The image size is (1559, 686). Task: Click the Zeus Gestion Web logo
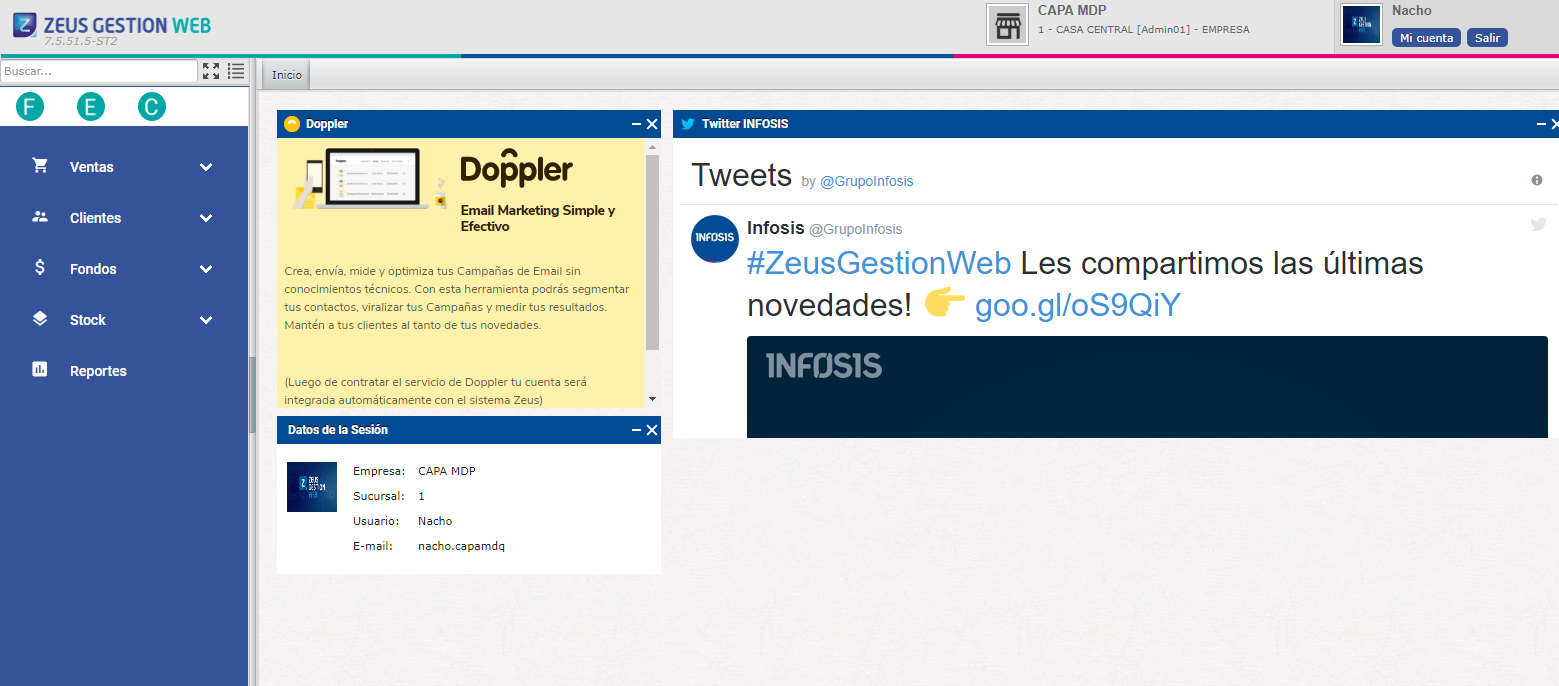112,27
